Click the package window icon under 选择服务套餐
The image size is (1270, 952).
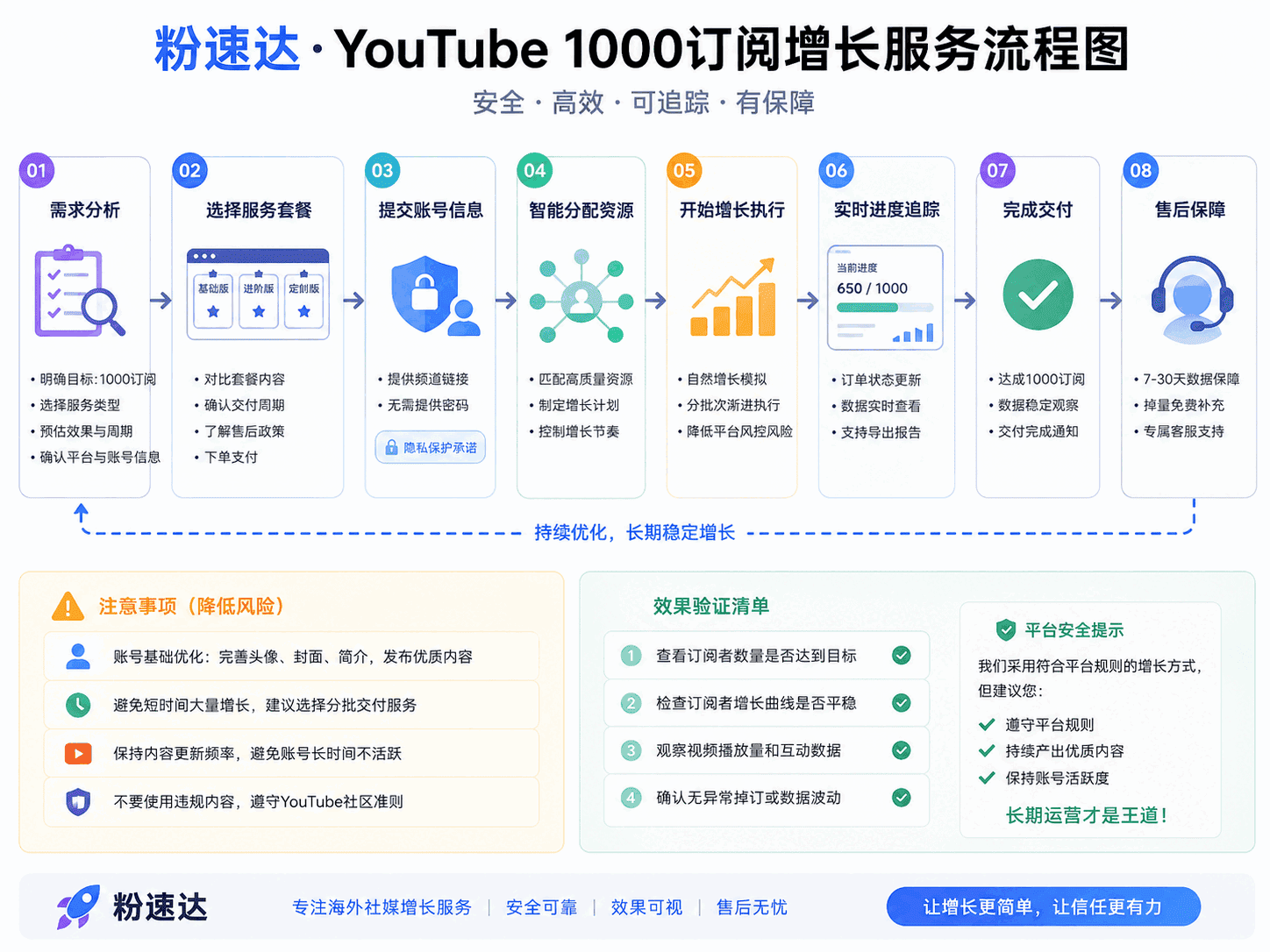tap(258, 294)
